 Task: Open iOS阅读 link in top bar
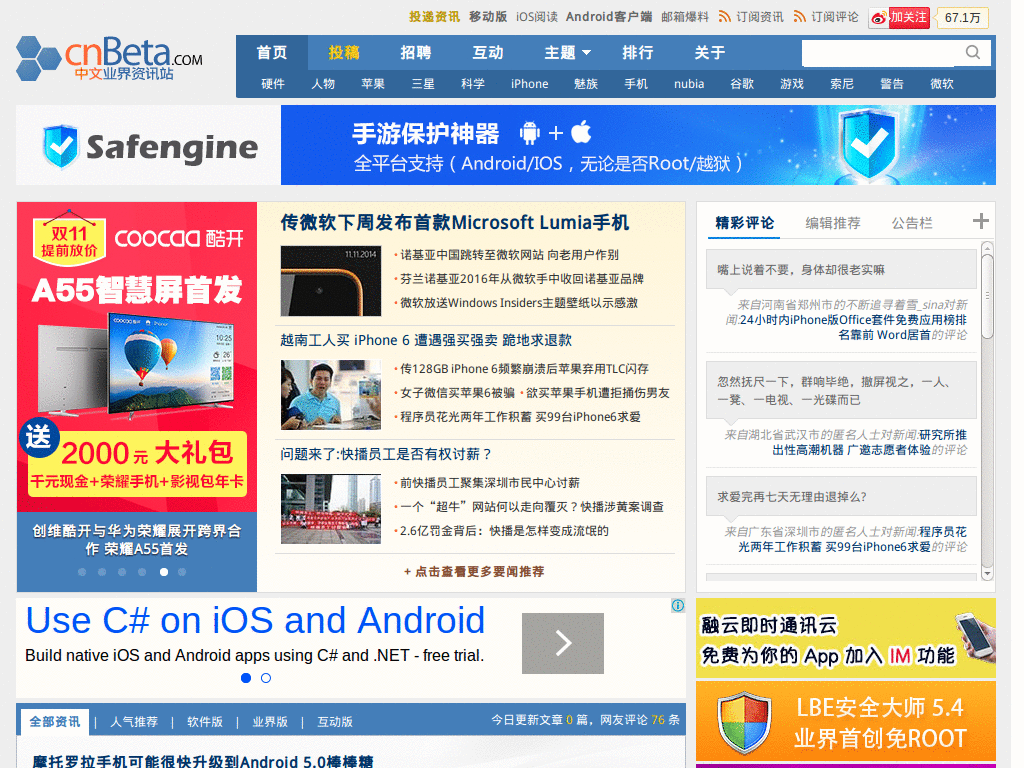pyautogui.click(x=537, y=16)
